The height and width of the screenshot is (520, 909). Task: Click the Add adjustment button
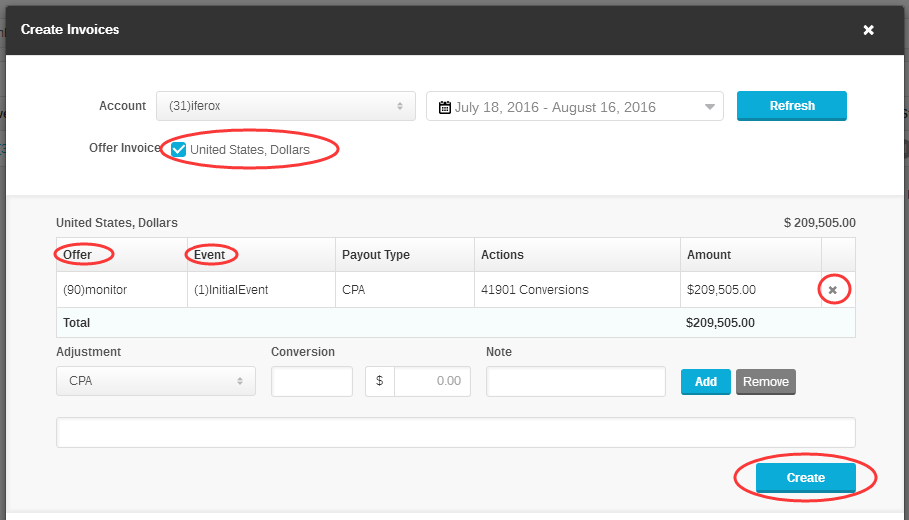point(706,381)
